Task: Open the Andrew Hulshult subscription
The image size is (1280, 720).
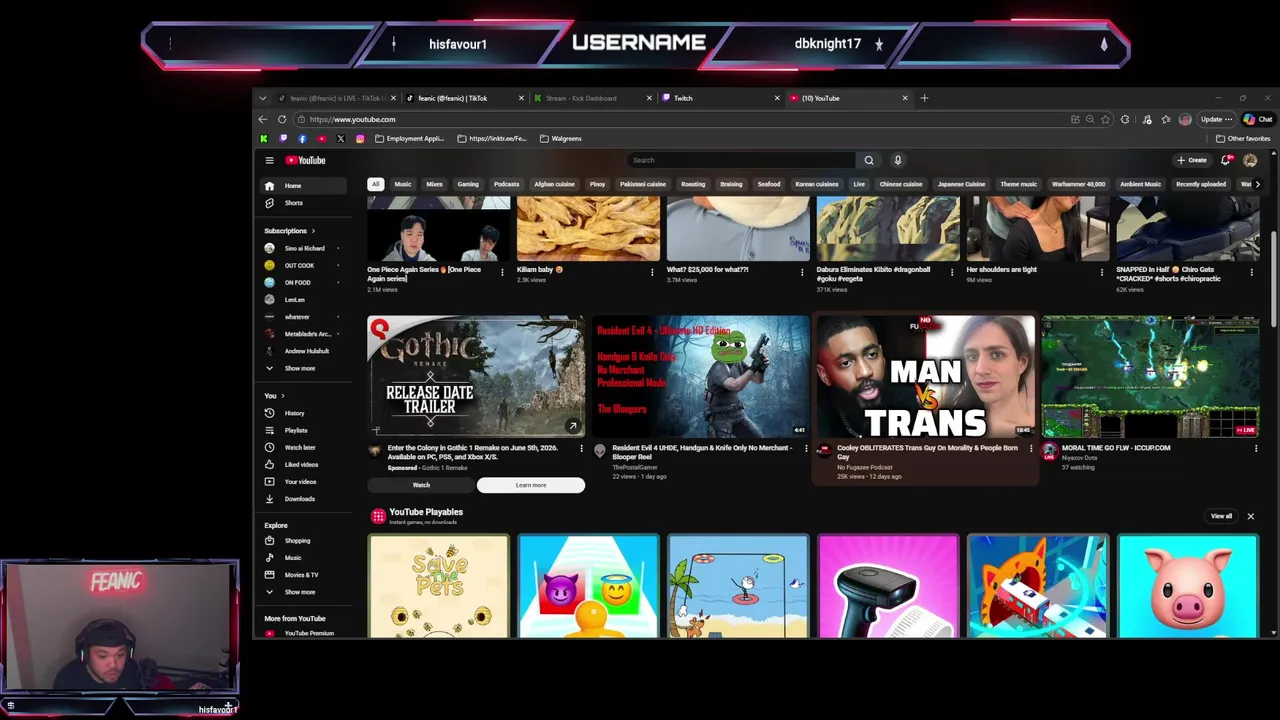Action: tap(304, 351)
